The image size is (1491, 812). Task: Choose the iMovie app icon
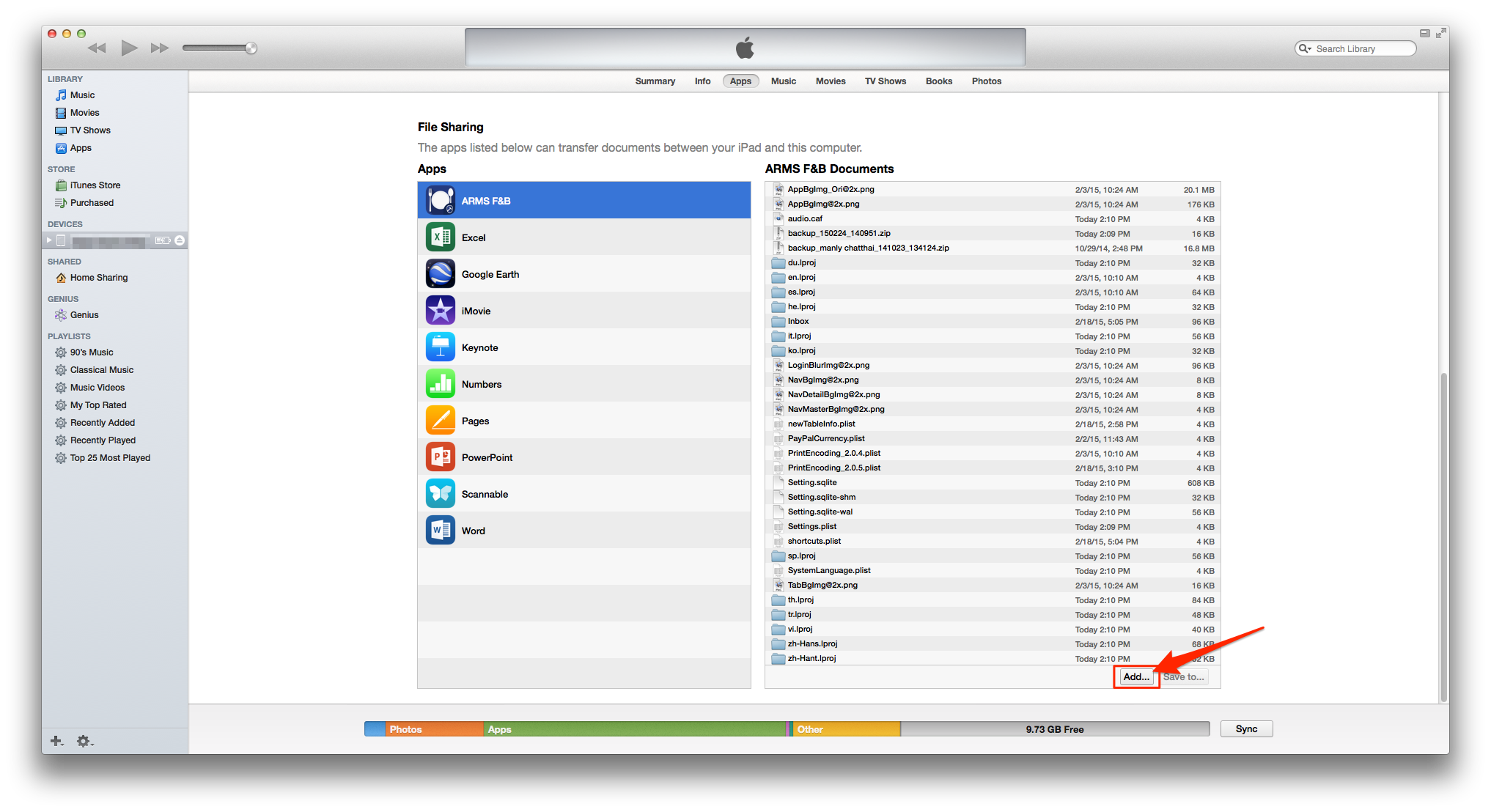pos(440,311)
